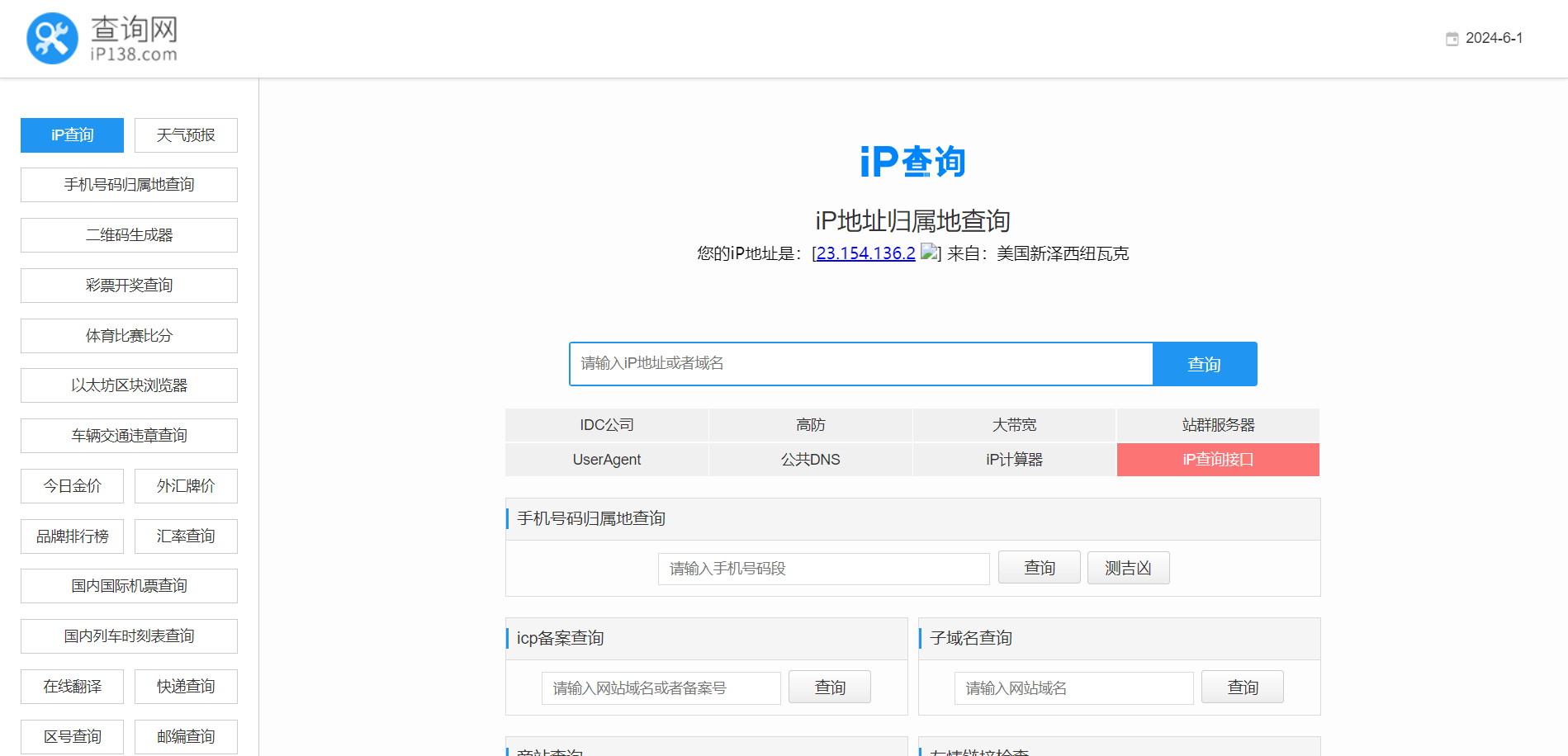This screenshot has width=1568, height=756.
Task: Open 国内国际机票查询 sidebar link
Action: [x=129, y=586]
